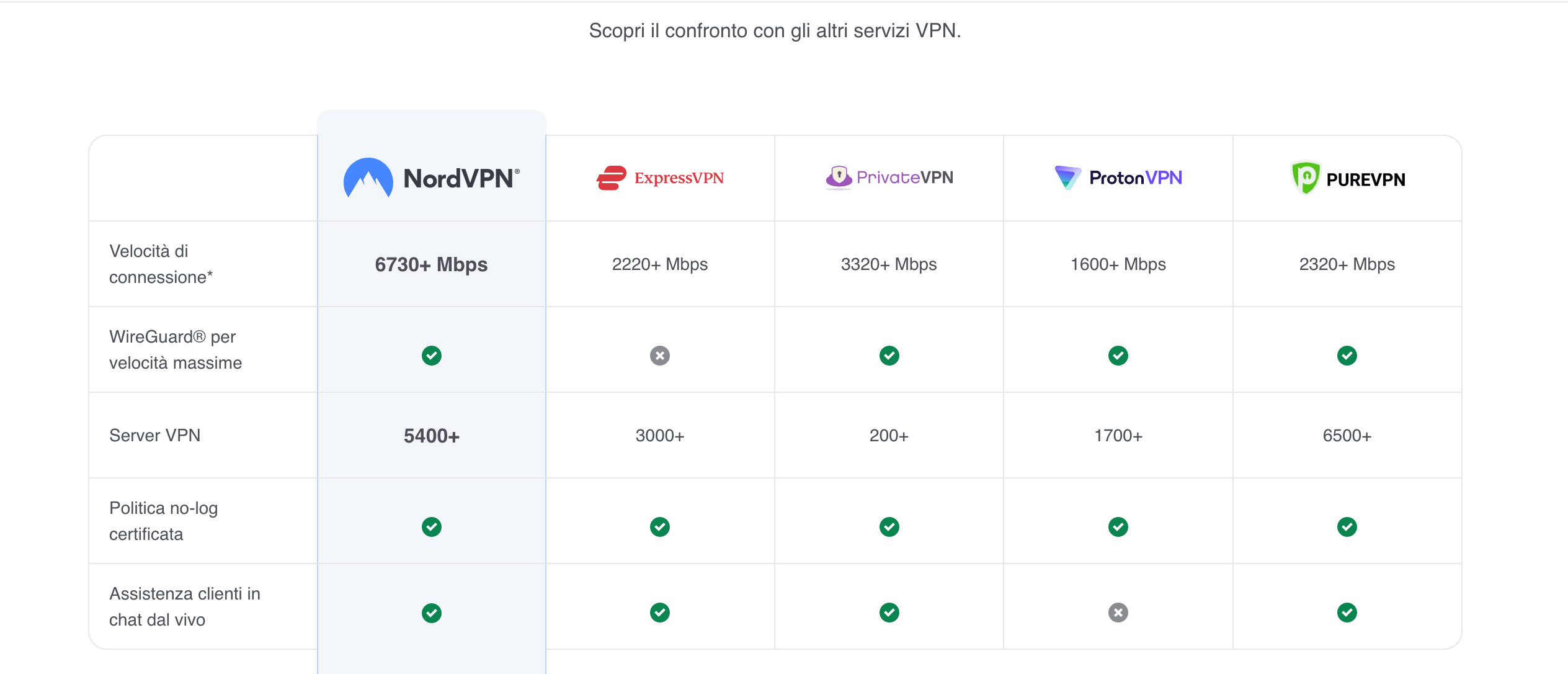Click the NordVPN logo

pos(432,178)
